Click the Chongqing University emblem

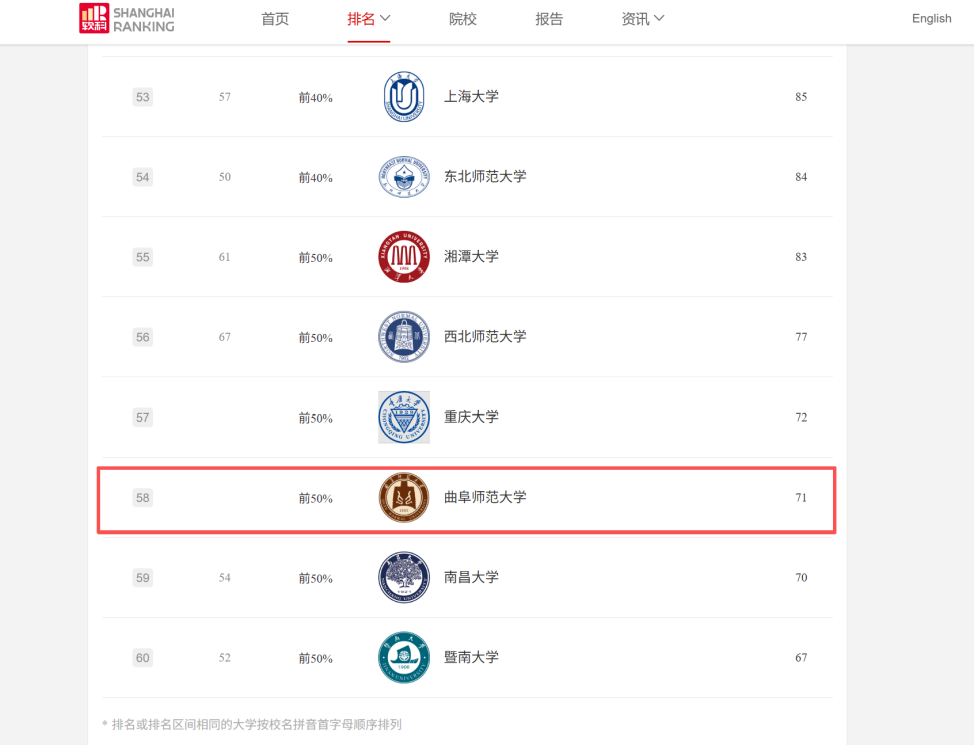click(x=404, y=417)
